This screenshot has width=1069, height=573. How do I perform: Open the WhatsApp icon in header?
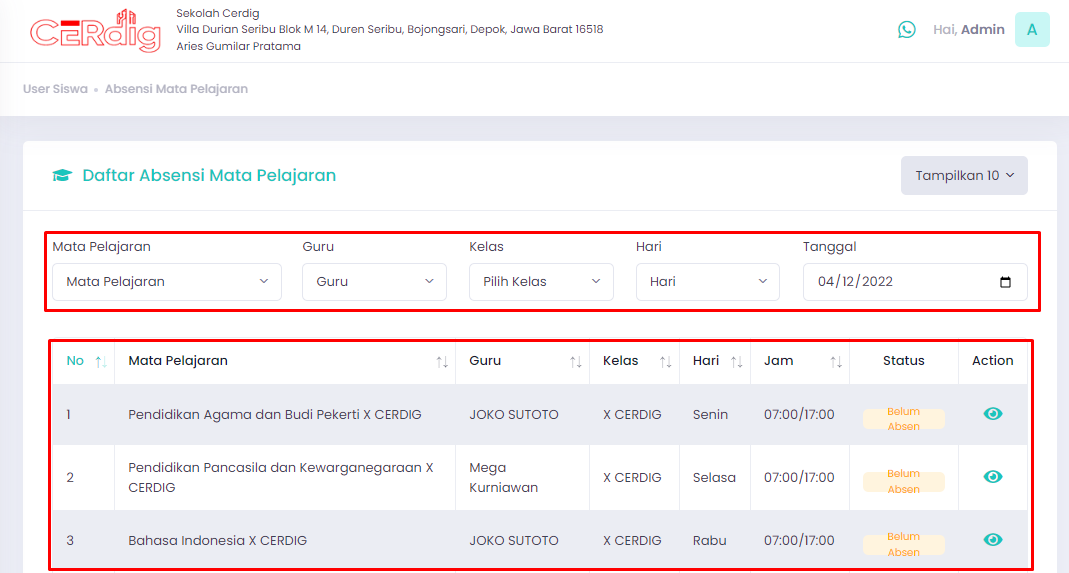point(906,29)
